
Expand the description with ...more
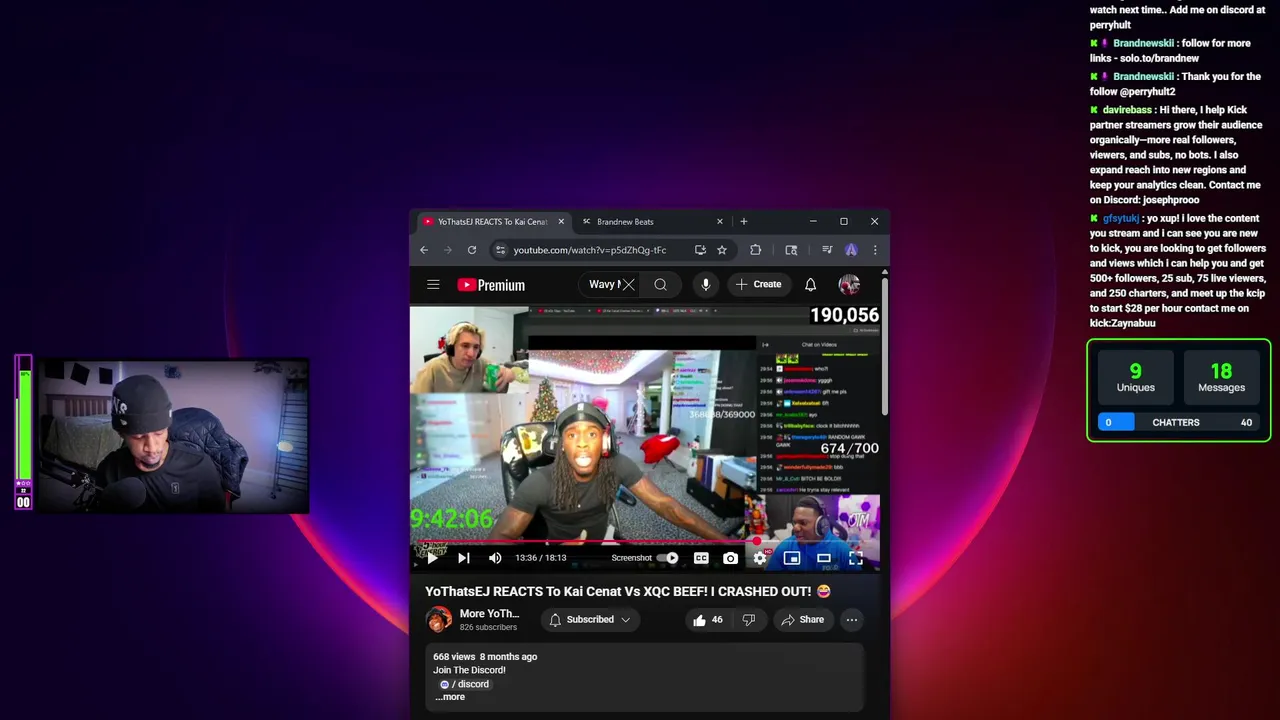tap(450, 697)
